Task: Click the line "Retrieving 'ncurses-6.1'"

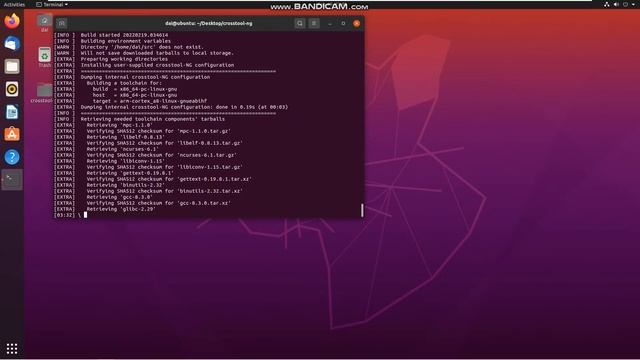Action: [122, 149]
